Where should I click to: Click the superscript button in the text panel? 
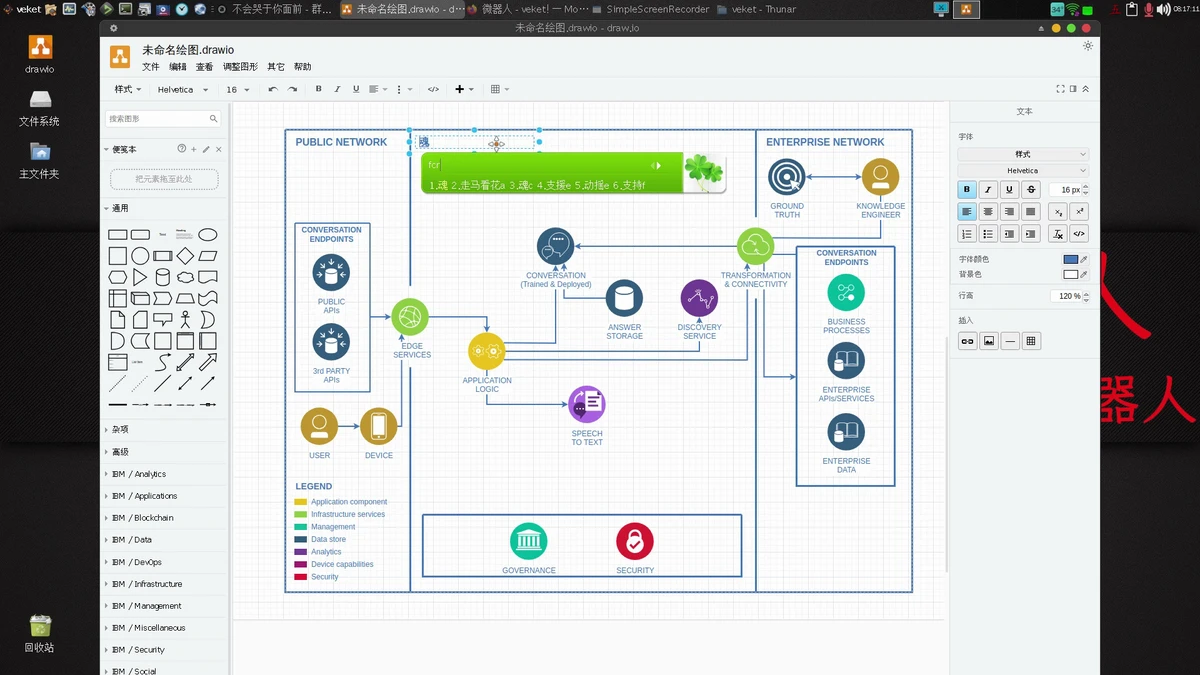click(x=1079, y=212)
